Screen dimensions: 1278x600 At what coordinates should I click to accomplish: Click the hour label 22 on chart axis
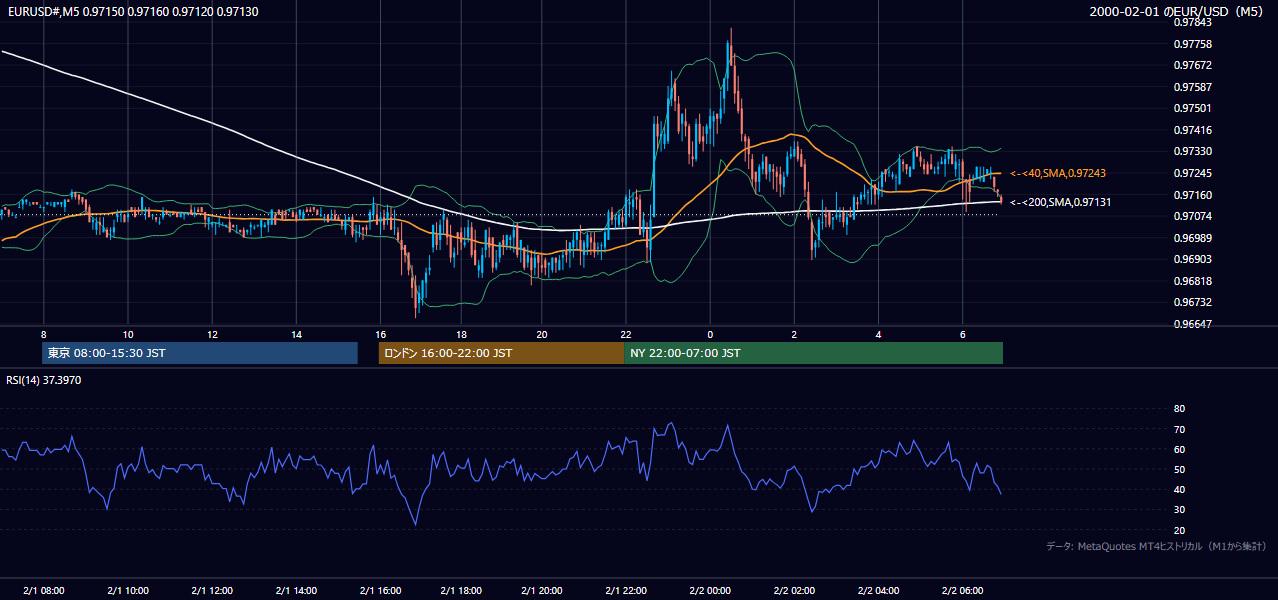(x=625, y=334)
